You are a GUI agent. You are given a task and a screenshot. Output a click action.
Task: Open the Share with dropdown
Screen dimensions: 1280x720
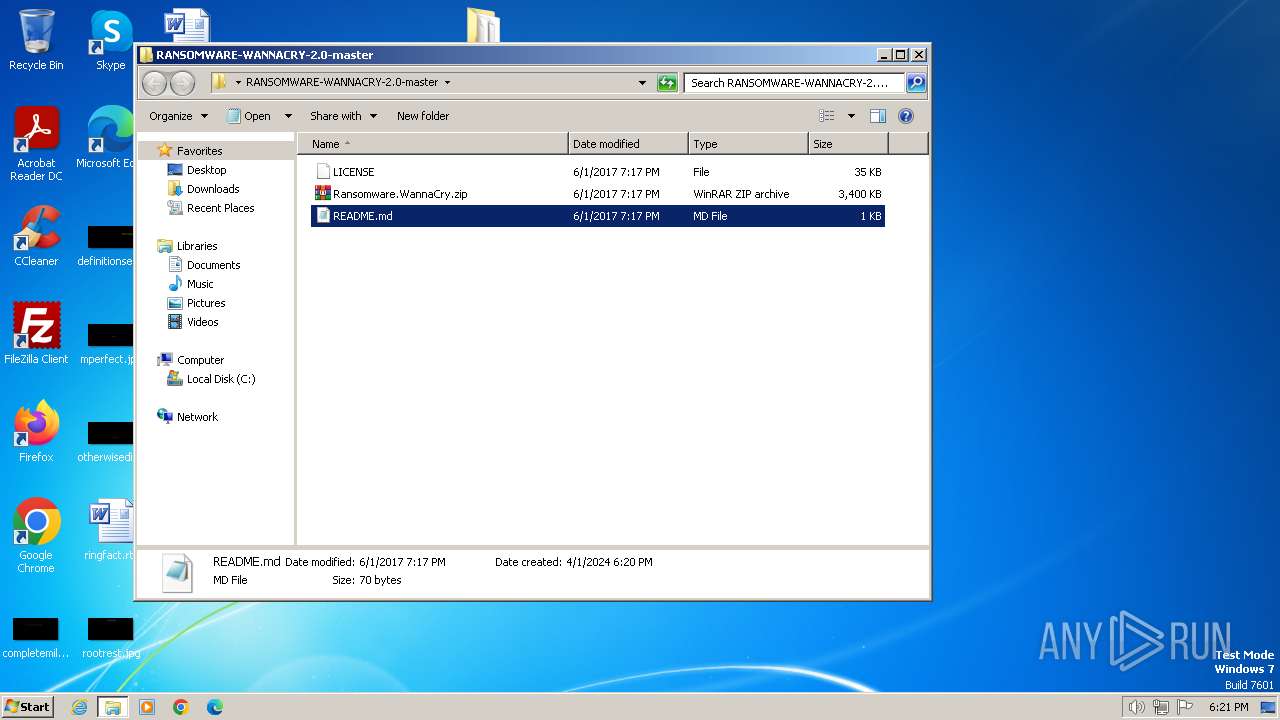tap(343, 116)
